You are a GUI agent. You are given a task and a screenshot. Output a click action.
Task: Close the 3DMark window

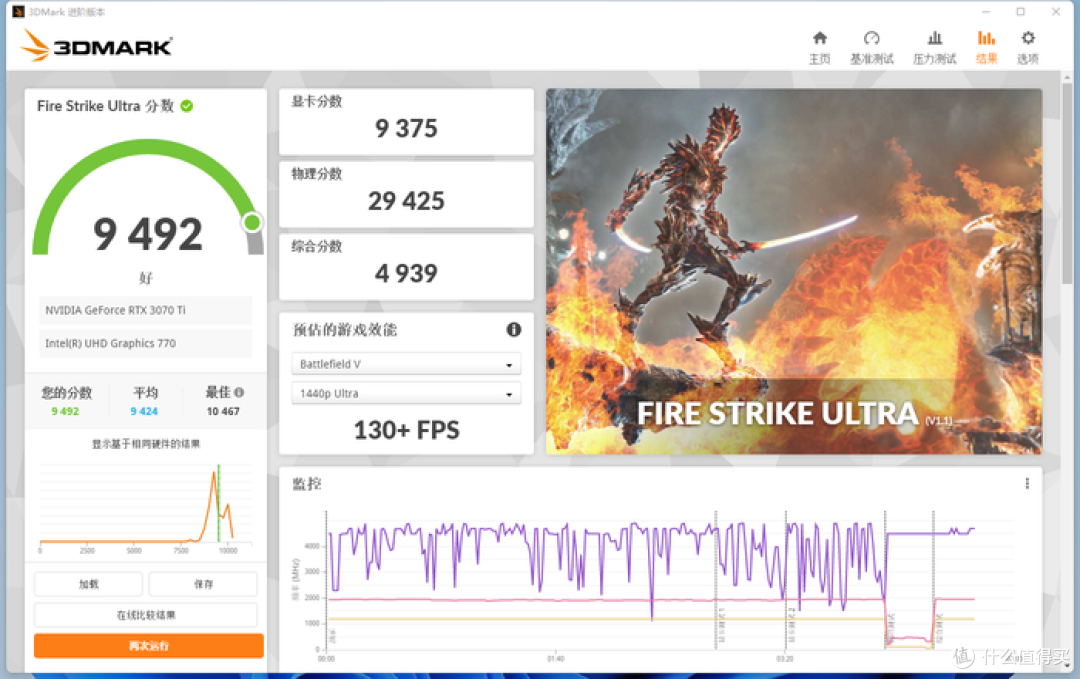(x=1056, y=12)
